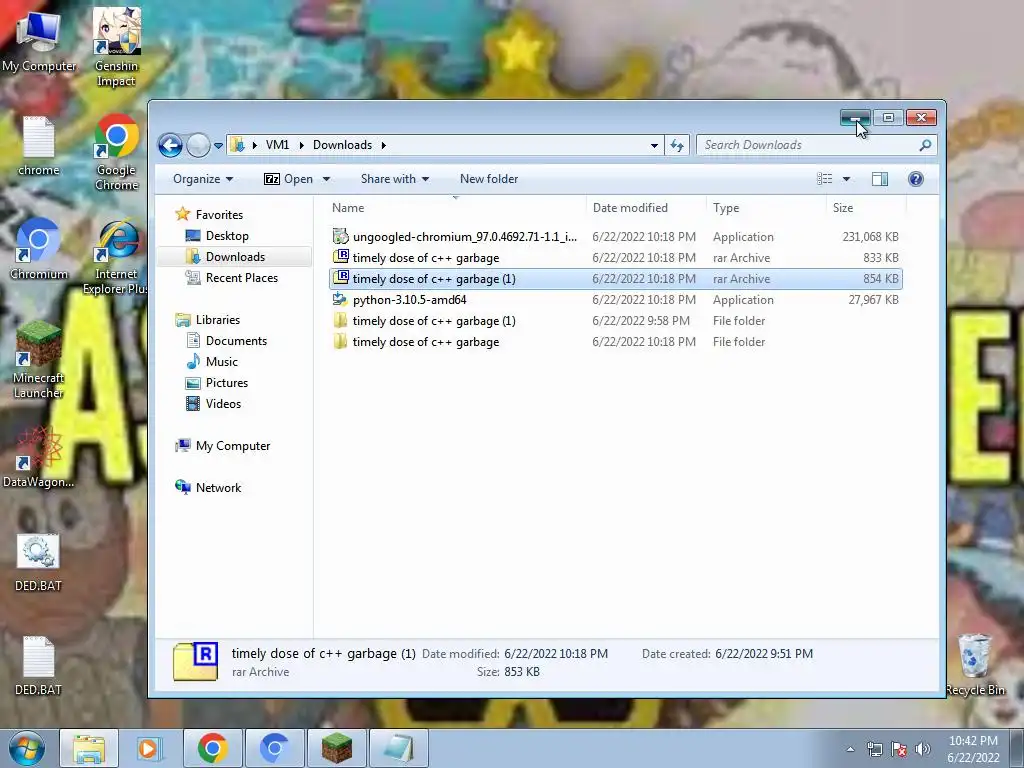Expand the address bar history dropdown
This screenshot has height=768, width=1024.
tap(654, 146)
